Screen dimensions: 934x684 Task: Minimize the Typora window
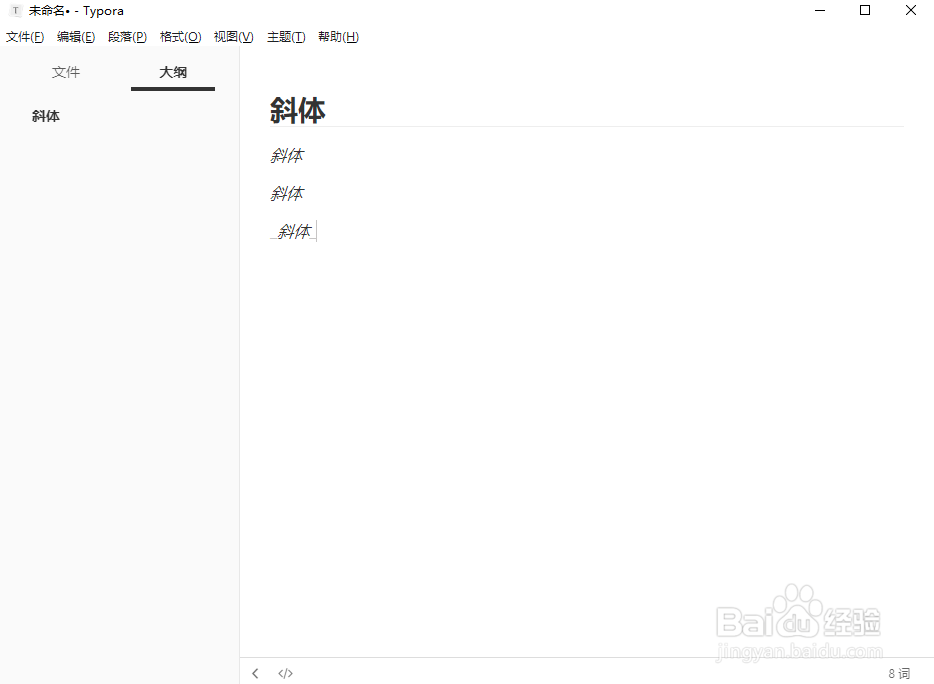coord(820,11)
